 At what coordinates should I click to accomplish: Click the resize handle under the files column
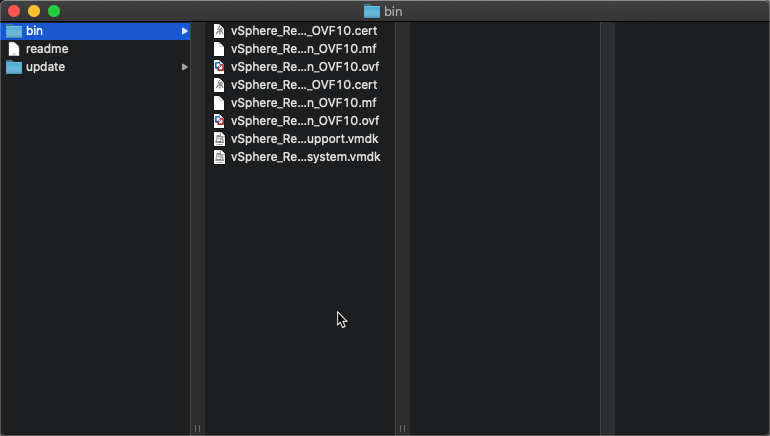coord(402,429)
